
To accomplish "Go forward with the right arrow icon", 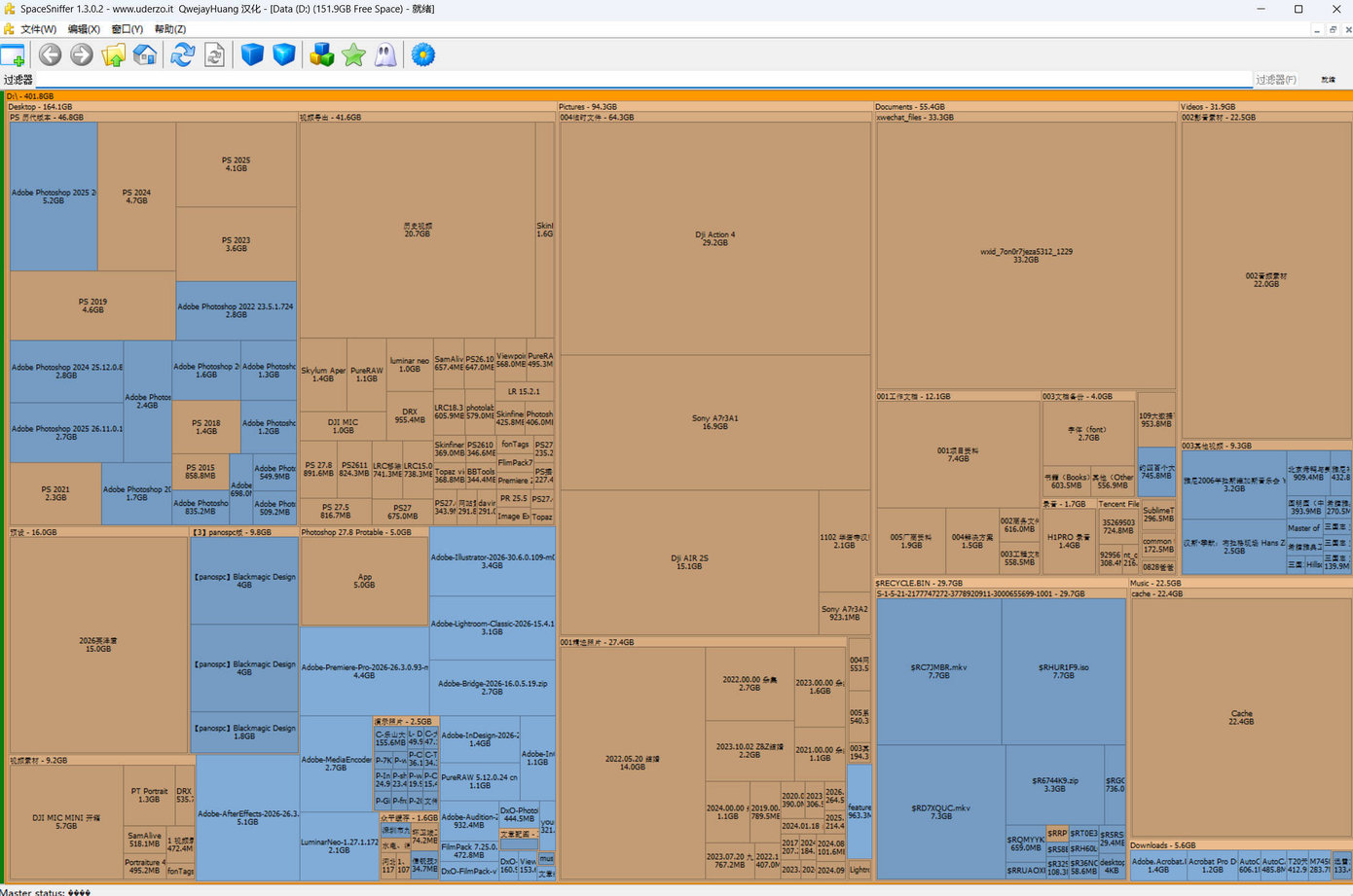I will [x=82, y=55].
